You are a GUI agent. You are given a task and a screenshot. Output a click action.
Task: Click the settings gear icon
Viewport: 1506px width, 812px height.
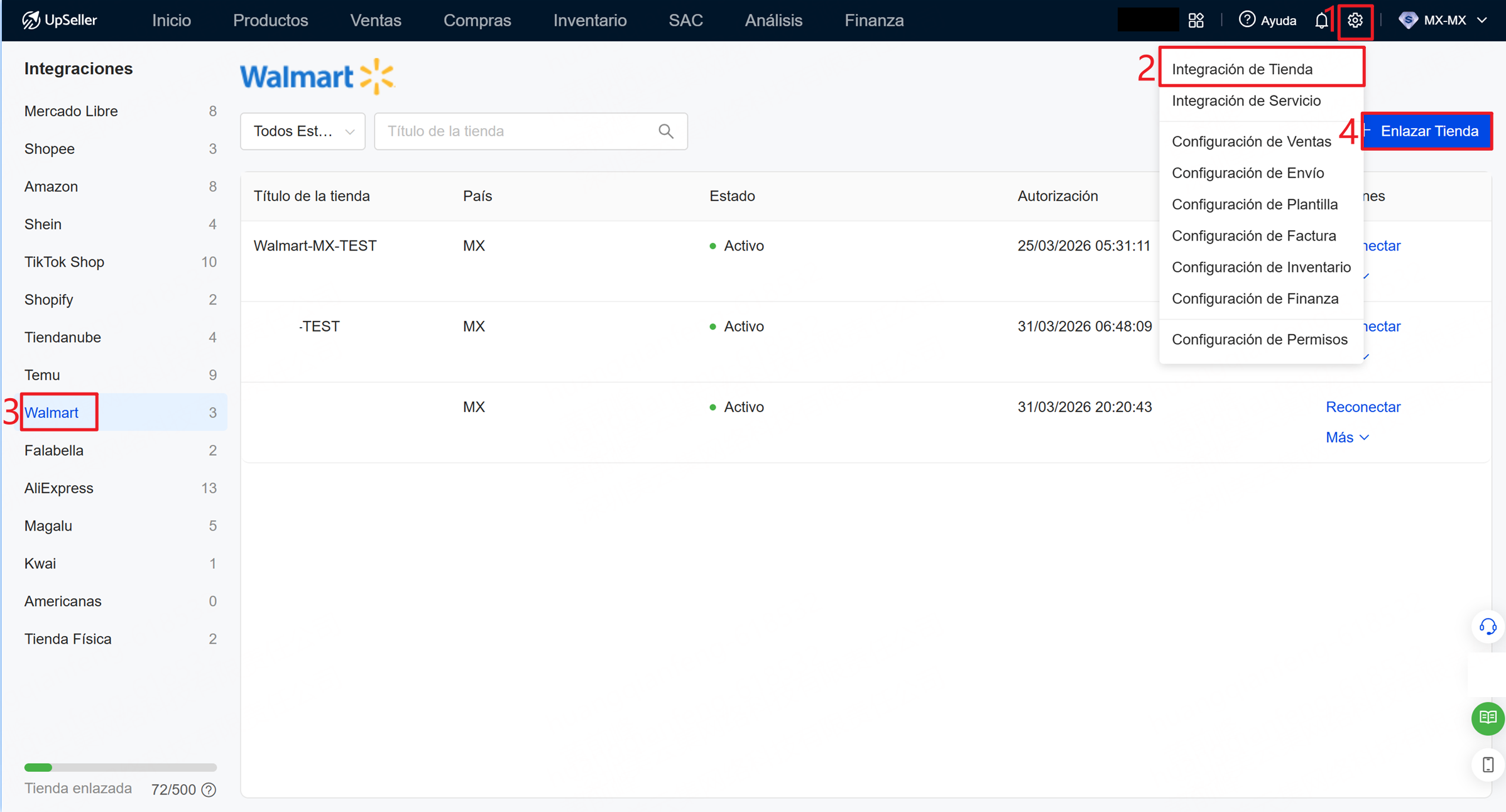tap(1355, 21)
